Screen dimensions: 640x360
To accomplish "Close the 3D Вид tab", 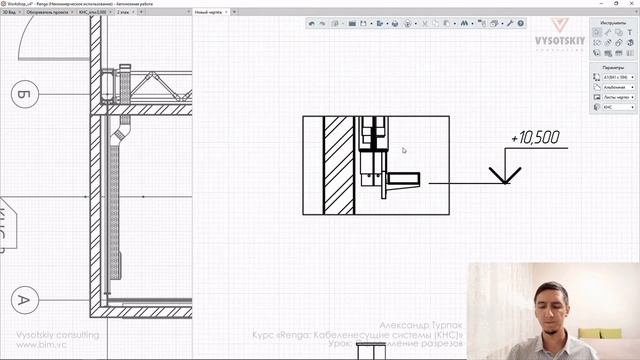I will point(20,12).
